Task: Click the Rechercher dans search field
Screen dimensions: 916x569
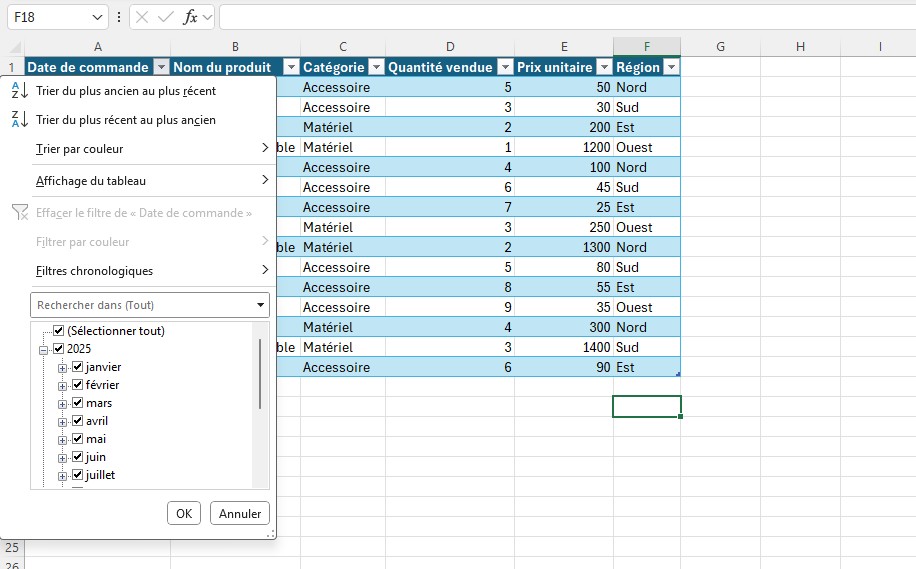Action: coord(140,305)
